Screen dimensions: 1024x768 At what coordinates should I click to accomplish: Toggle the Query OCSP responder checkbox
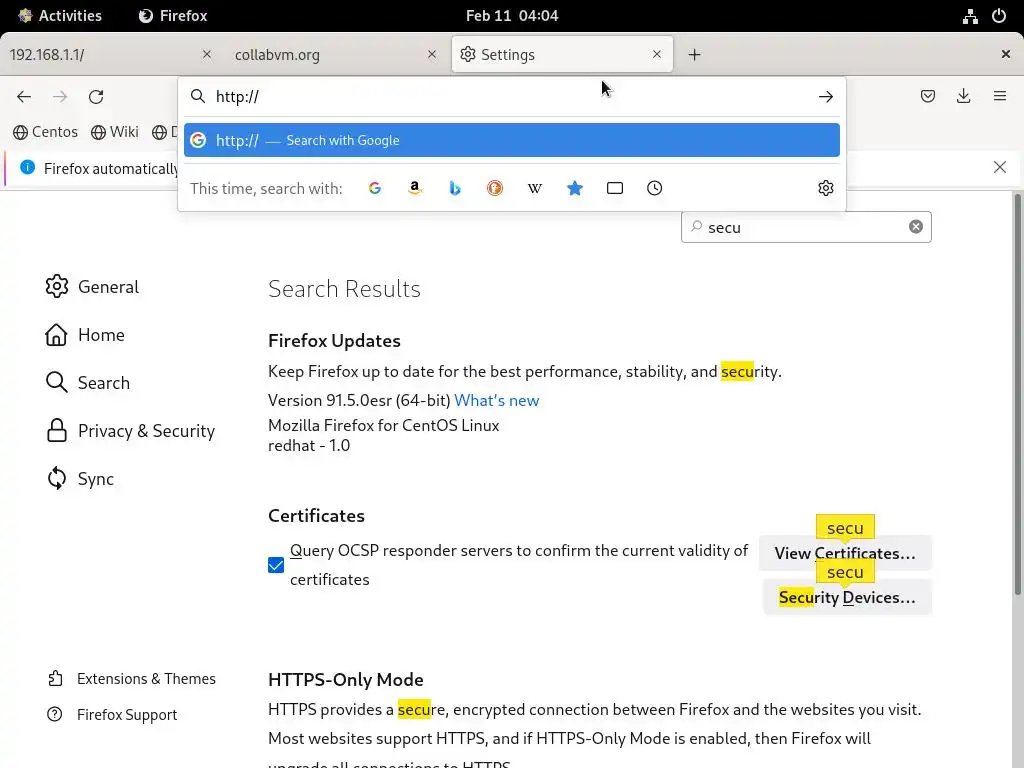click(x=276, y=565)
